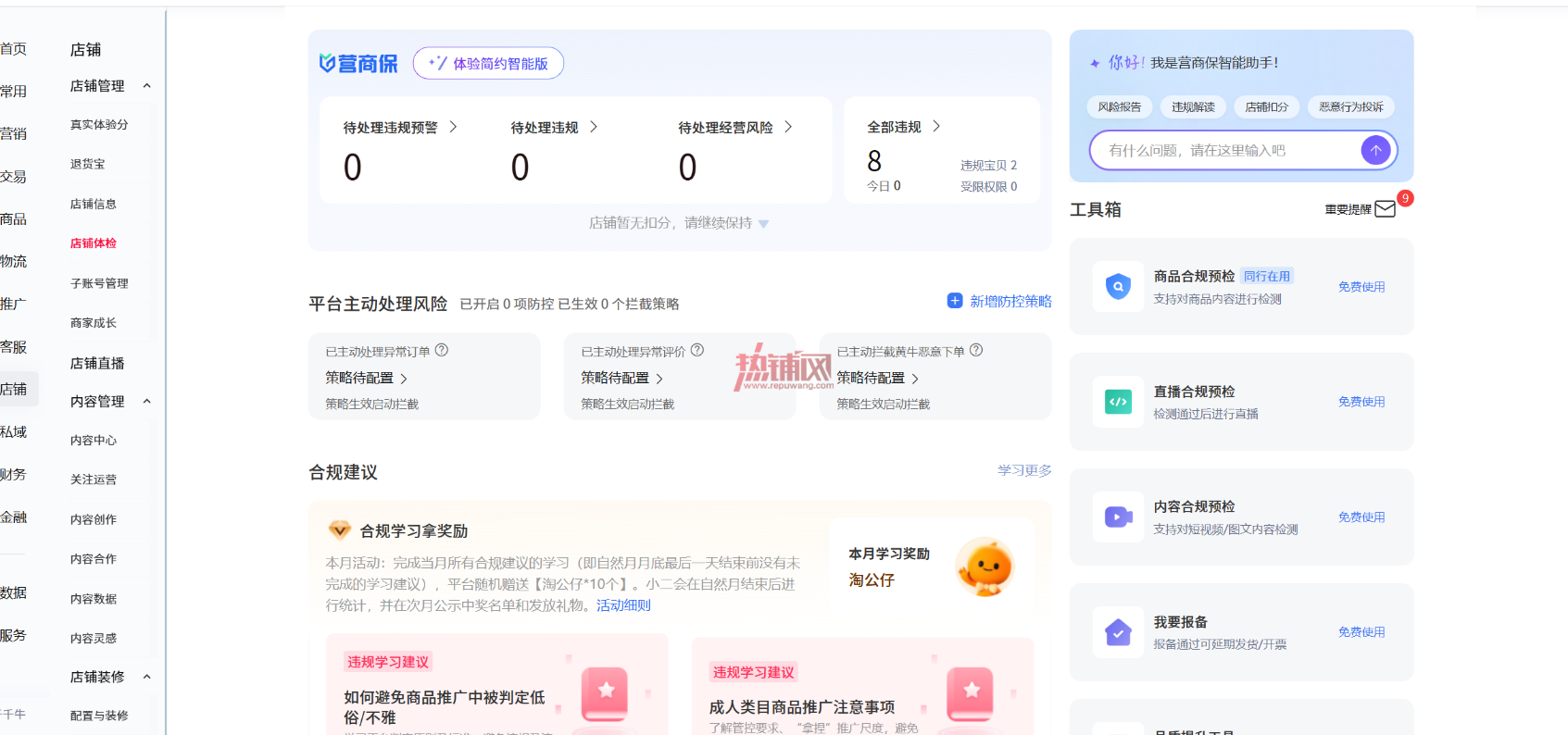Collapse the 内容管理 sidebar section
The height and width of the screenshot is (735, 1568).
point(146,402)
